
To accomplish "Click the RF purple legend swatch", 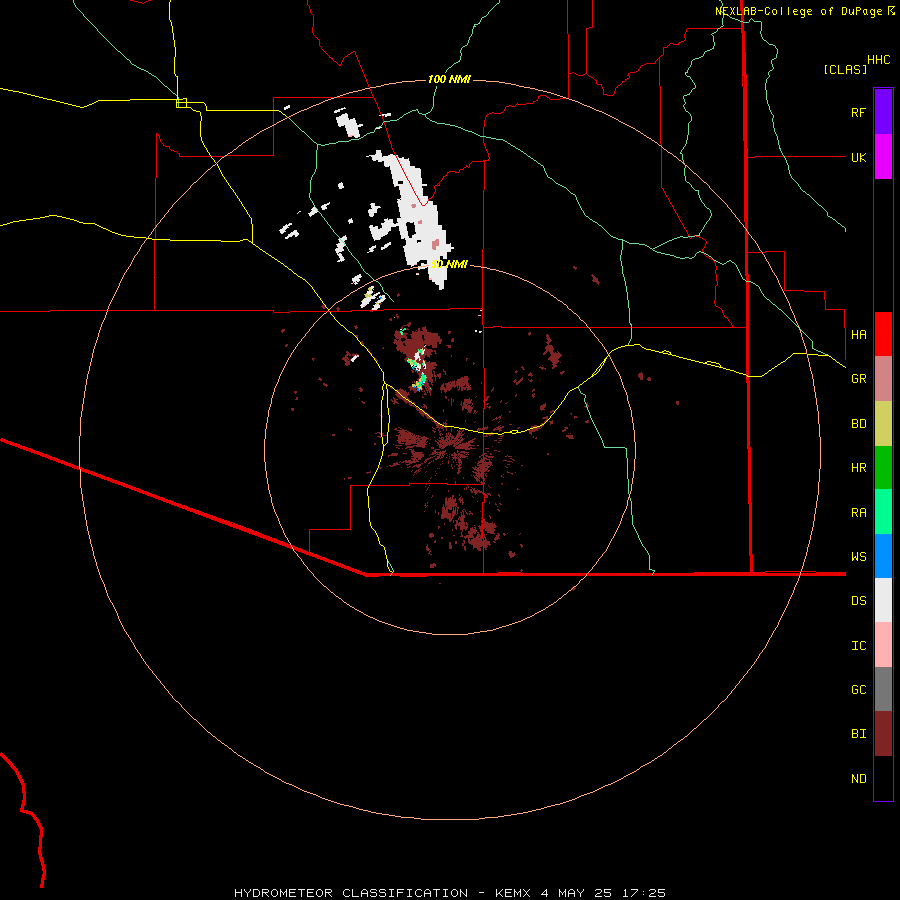I will [883, 112].
